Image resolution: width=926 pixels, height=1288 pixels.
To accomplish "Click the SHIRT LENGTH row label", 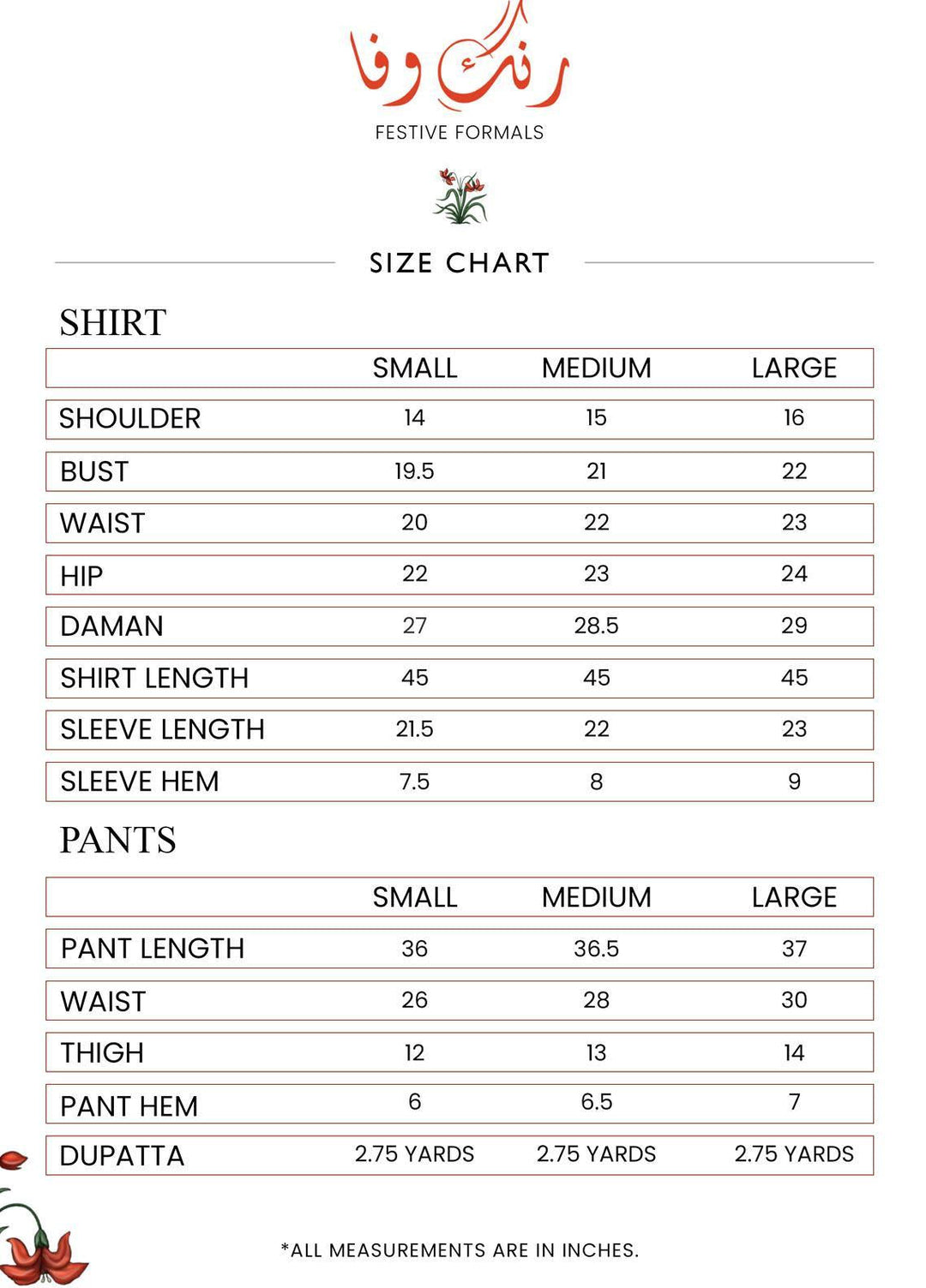I will 154,679.
